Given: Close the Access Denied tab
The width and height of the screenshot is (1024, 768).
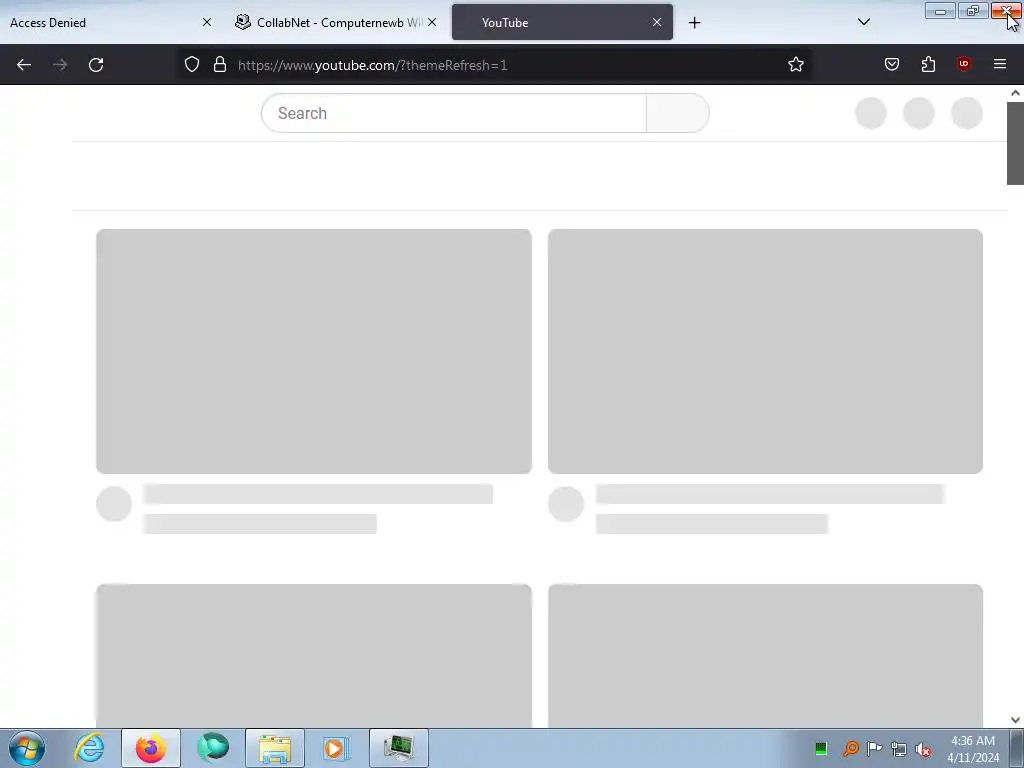Looking at the screenshot, I should pos(207,22).
